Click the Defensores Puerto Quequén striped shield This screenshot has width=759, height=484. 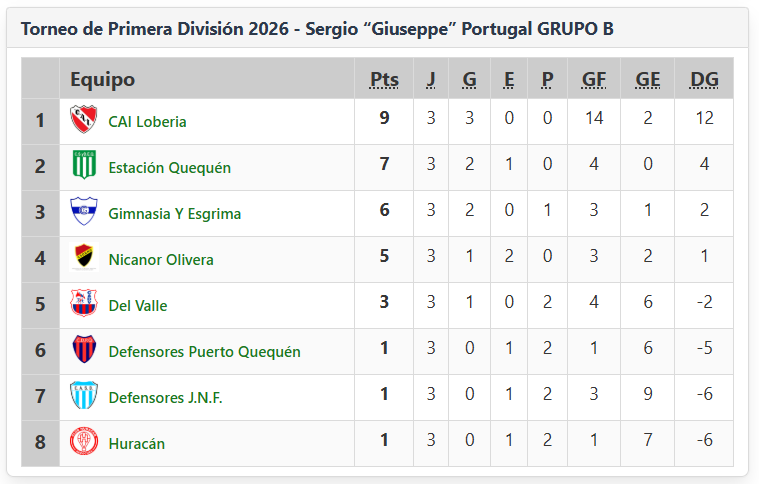click(x=84, y=350)
